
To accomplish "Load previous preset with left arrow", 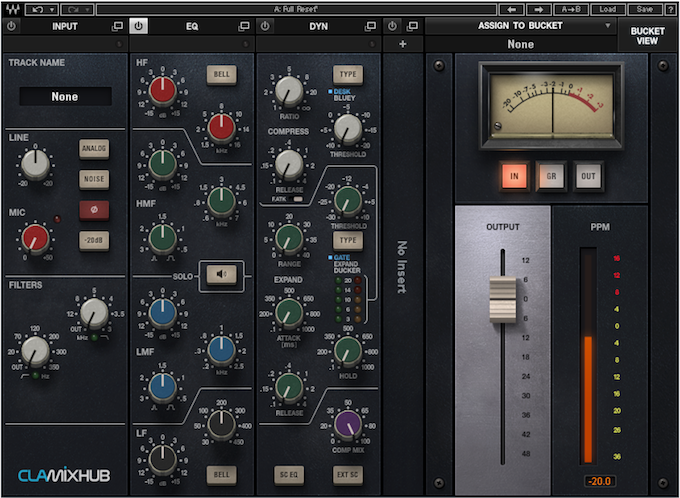I will (512, 9).
